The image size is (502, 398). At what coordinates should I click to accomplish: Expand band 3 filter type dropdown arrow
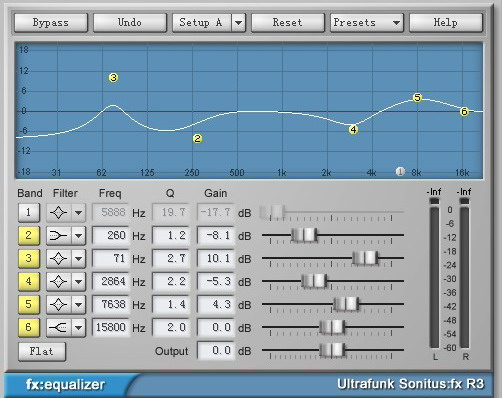pyautogui.click(x=78, y=259)
